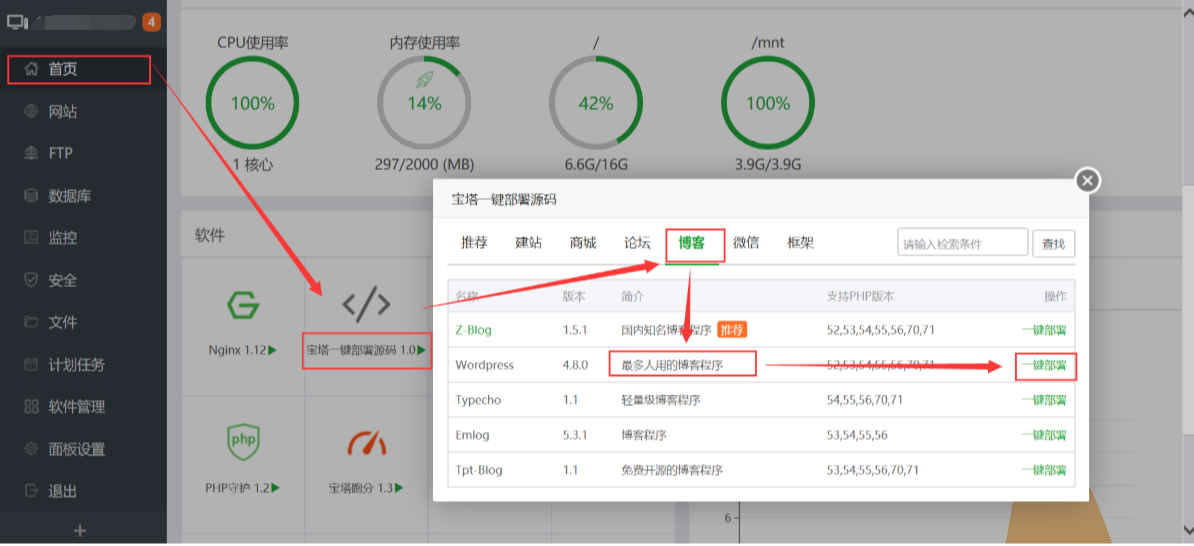This screenshot has width=1194, height=546.
Task: Click the home icon beside 首页
Action: [x=31, y=69]
